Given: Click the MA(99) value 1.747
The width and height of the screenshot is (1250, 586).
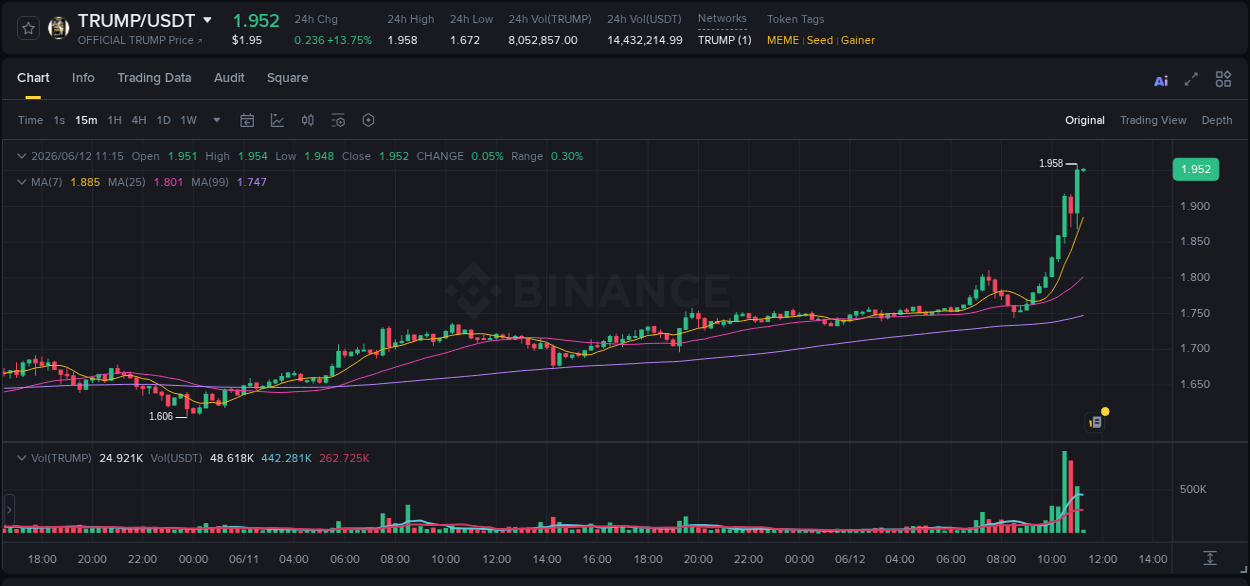Looking at the screenshot, I should tap(252, 182).
